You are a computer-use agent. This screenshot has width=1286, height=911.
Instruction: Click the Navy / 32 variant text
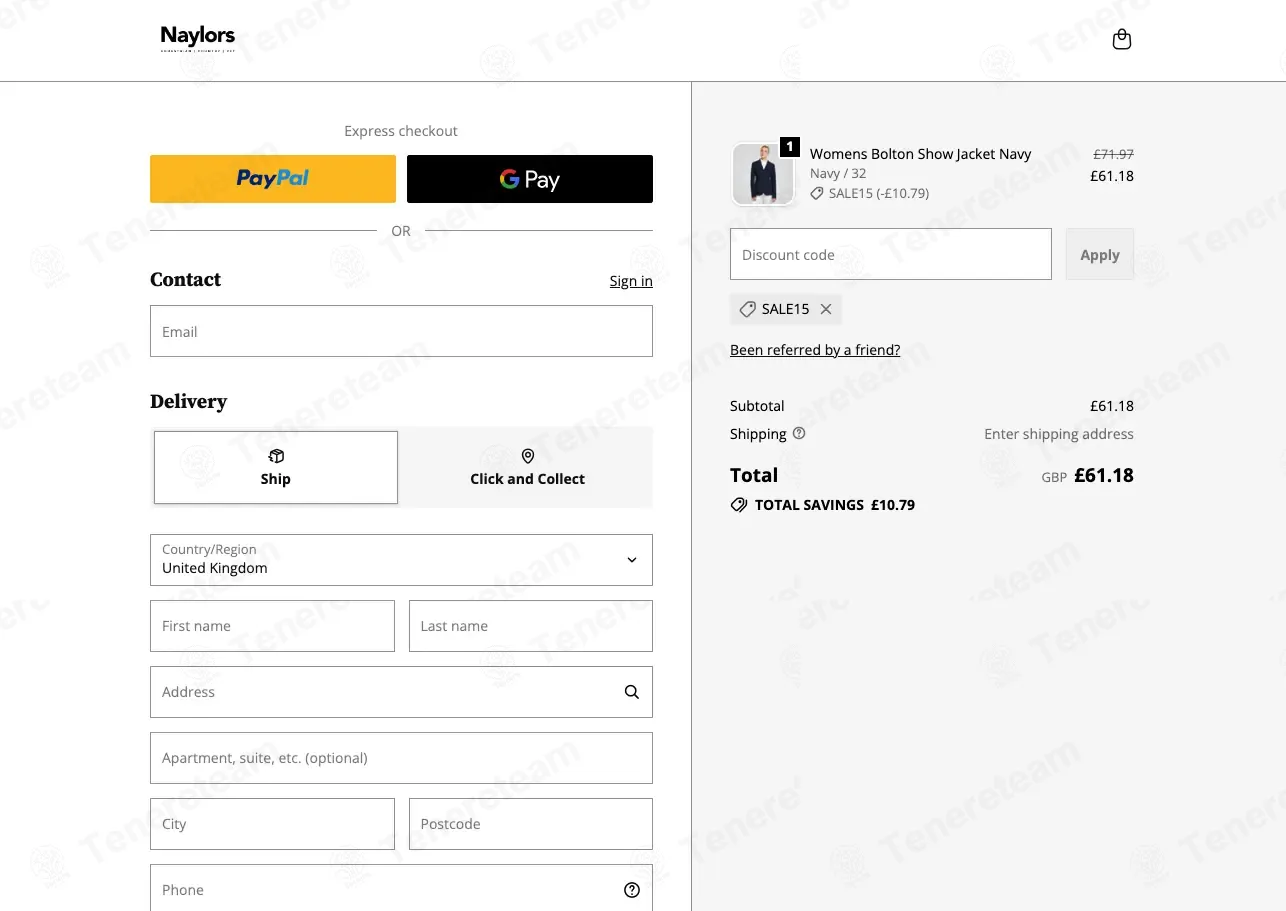pos(838,174)
